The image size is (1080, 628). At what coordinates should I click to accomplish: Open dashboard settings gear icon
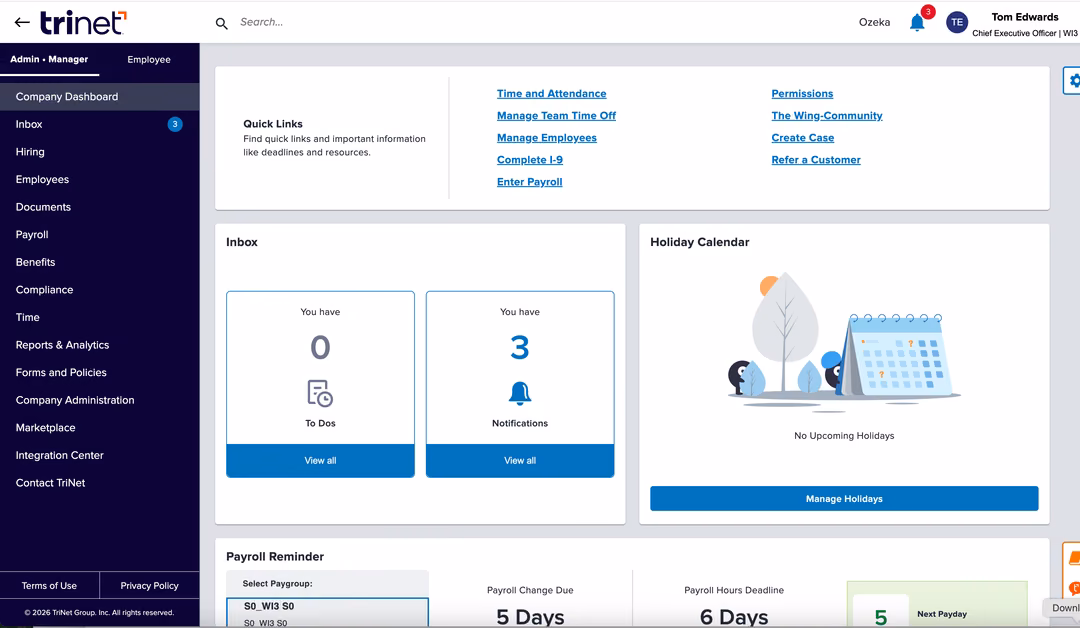(x=1073, y=81)
